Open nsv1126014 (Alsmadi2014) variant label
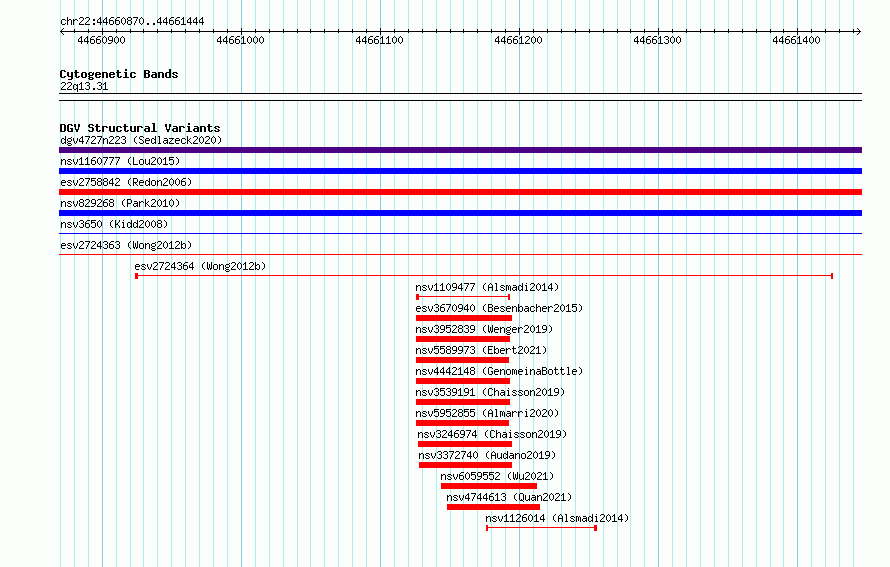The image size is (890, 567). point(557,518)
